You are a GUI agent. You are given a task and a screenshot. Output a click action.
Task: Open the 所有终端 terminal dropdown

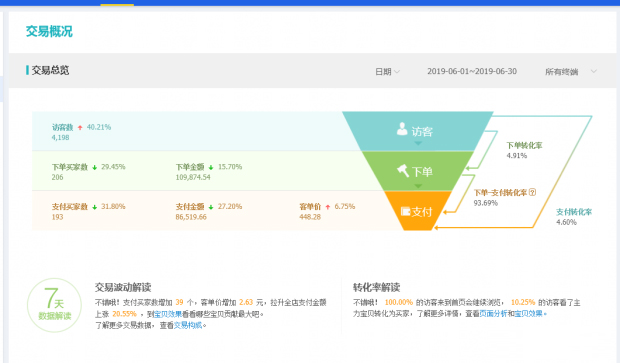pos(571,72)
